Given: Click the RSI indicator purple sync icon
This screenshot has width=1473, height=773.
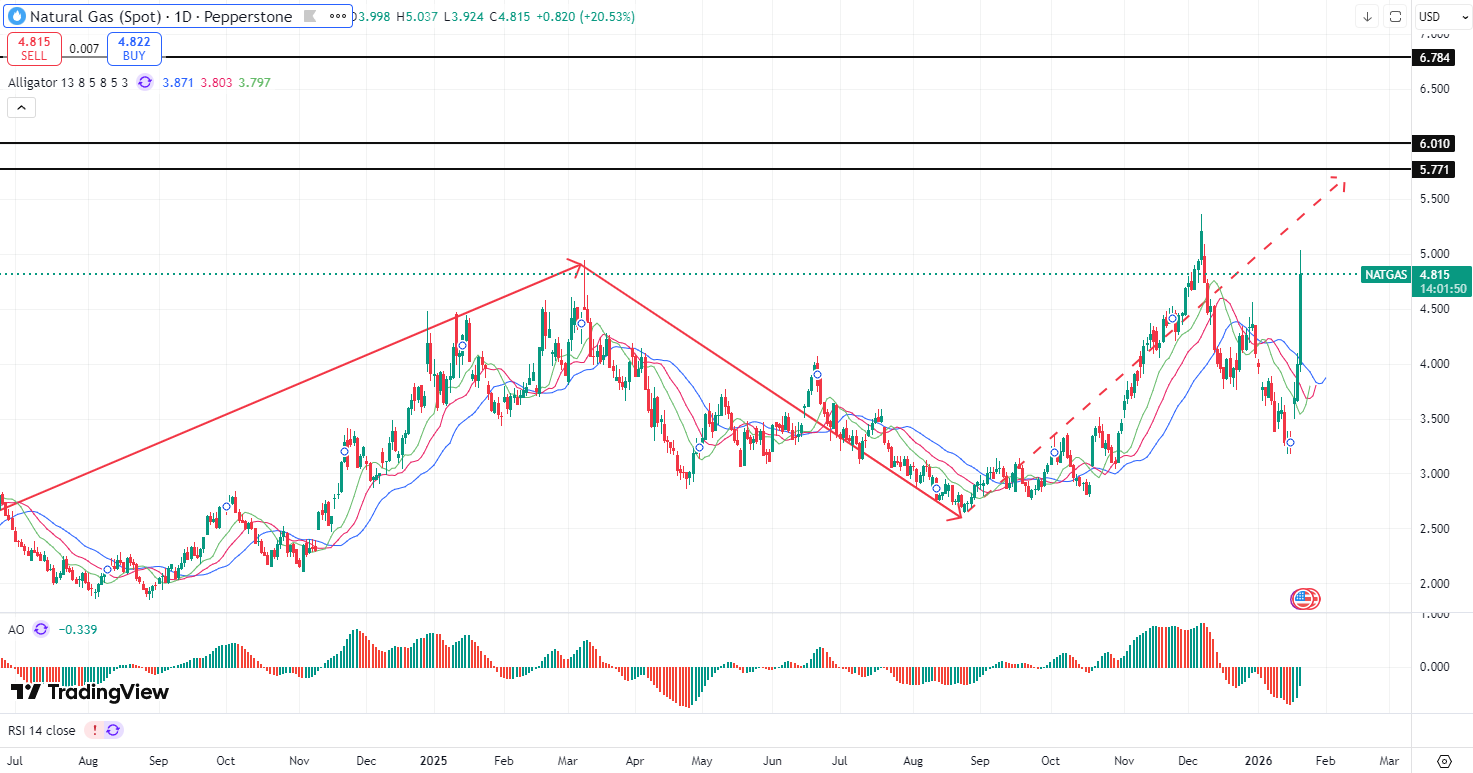Looking at the screenshot, I should [x=113, y=730].
